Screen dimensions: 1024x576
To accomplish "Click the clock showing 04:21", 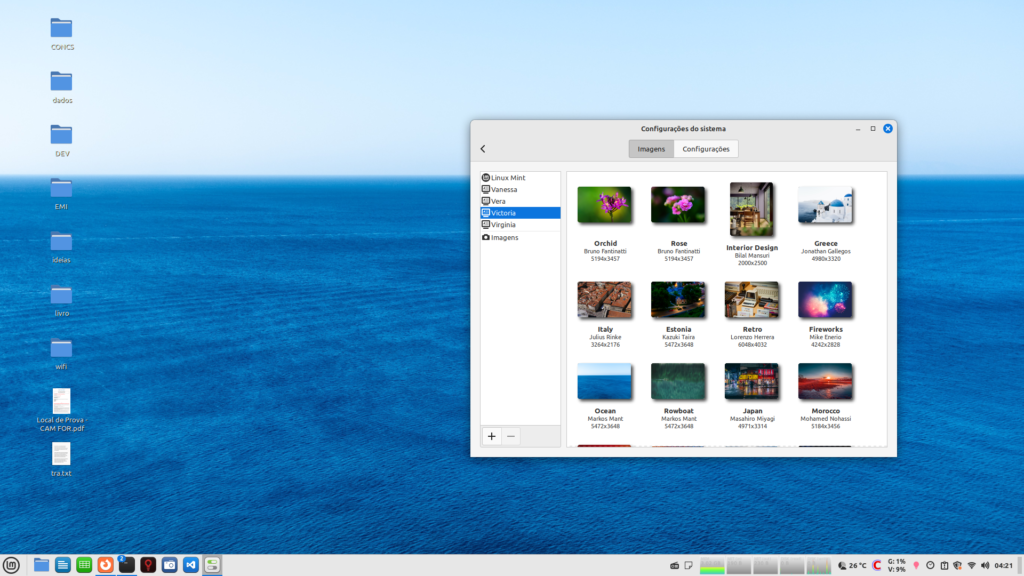I will tap(1004, 566).
